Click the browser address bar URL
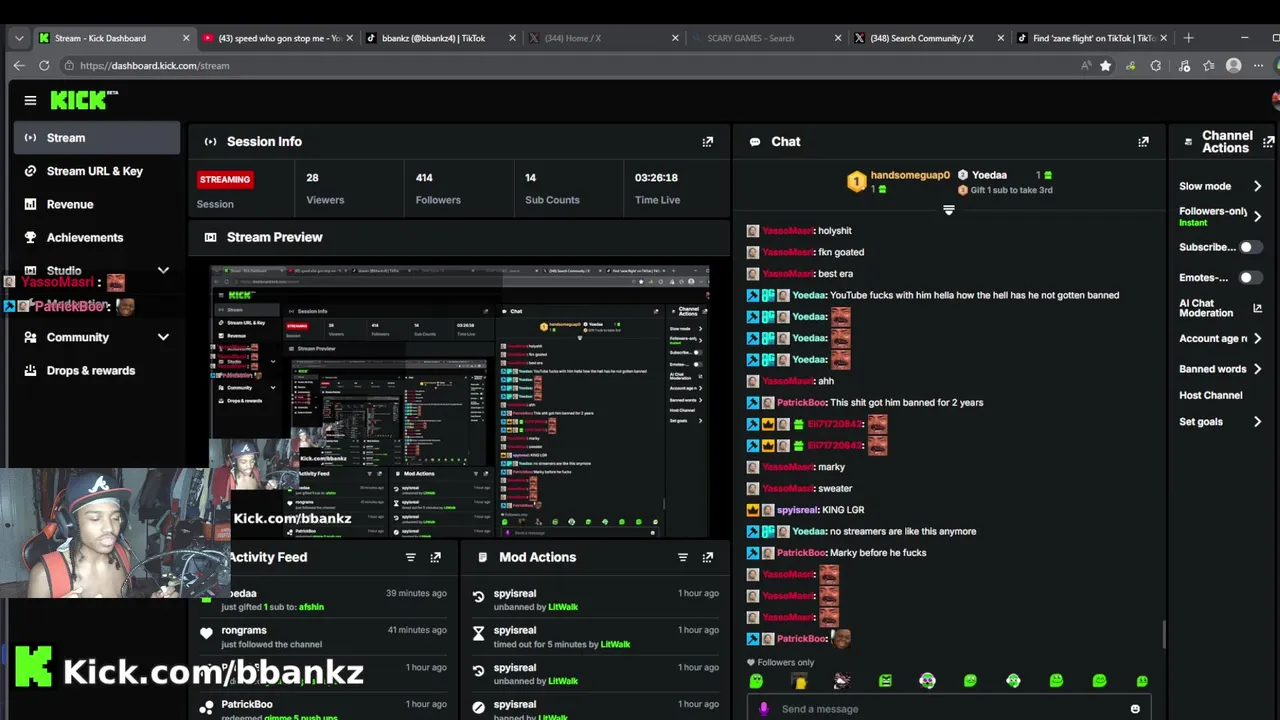1280x720 pixels. pyautogui.click(x=155, y=65)
